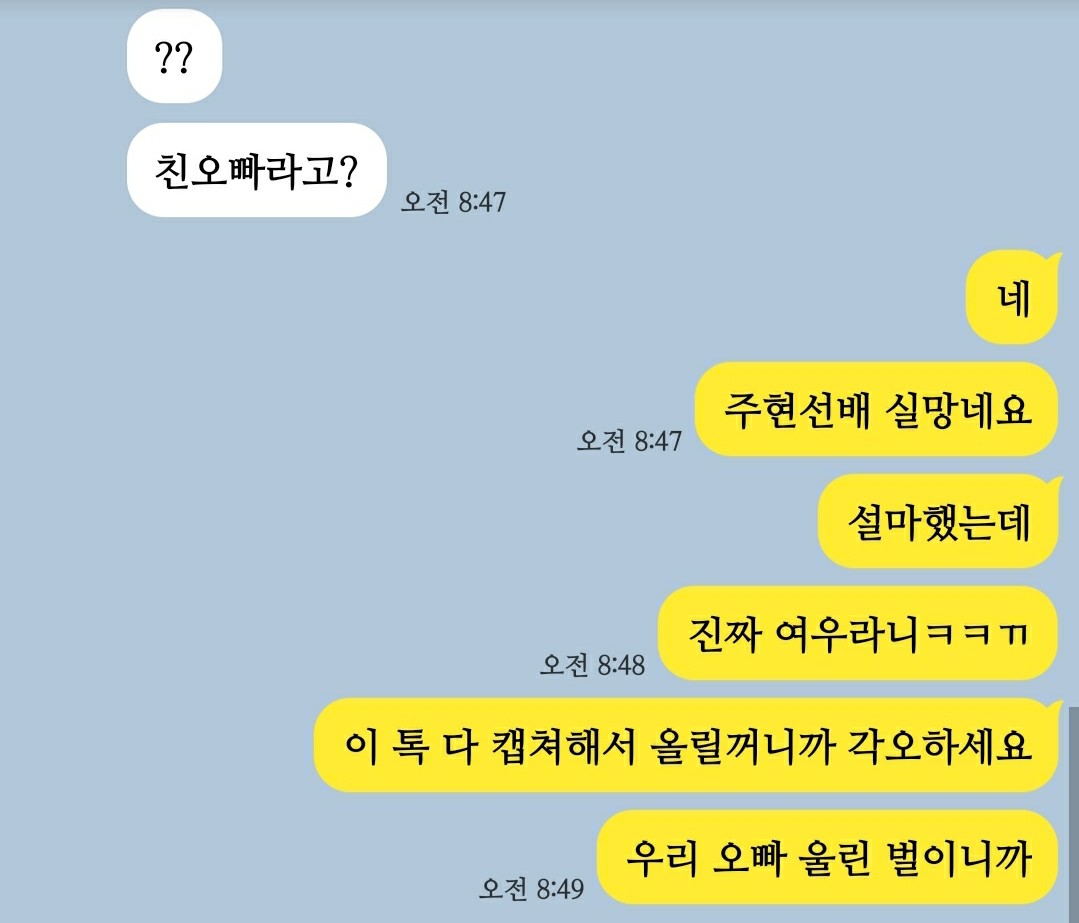Screen dimensions: 1079x923
Task: Click the 오전 8:49 timestamp
Action: 532,889
